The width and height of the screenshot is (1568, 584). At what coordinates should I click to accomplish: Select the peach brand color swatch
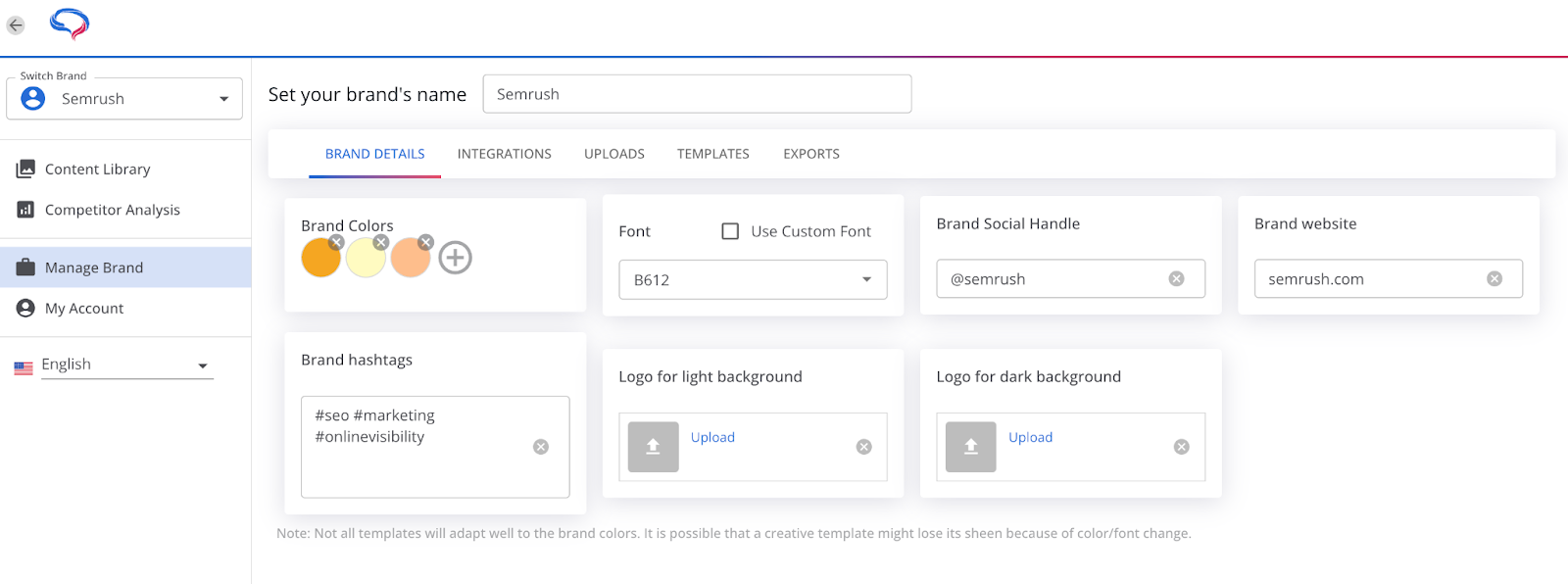[410, 260]
